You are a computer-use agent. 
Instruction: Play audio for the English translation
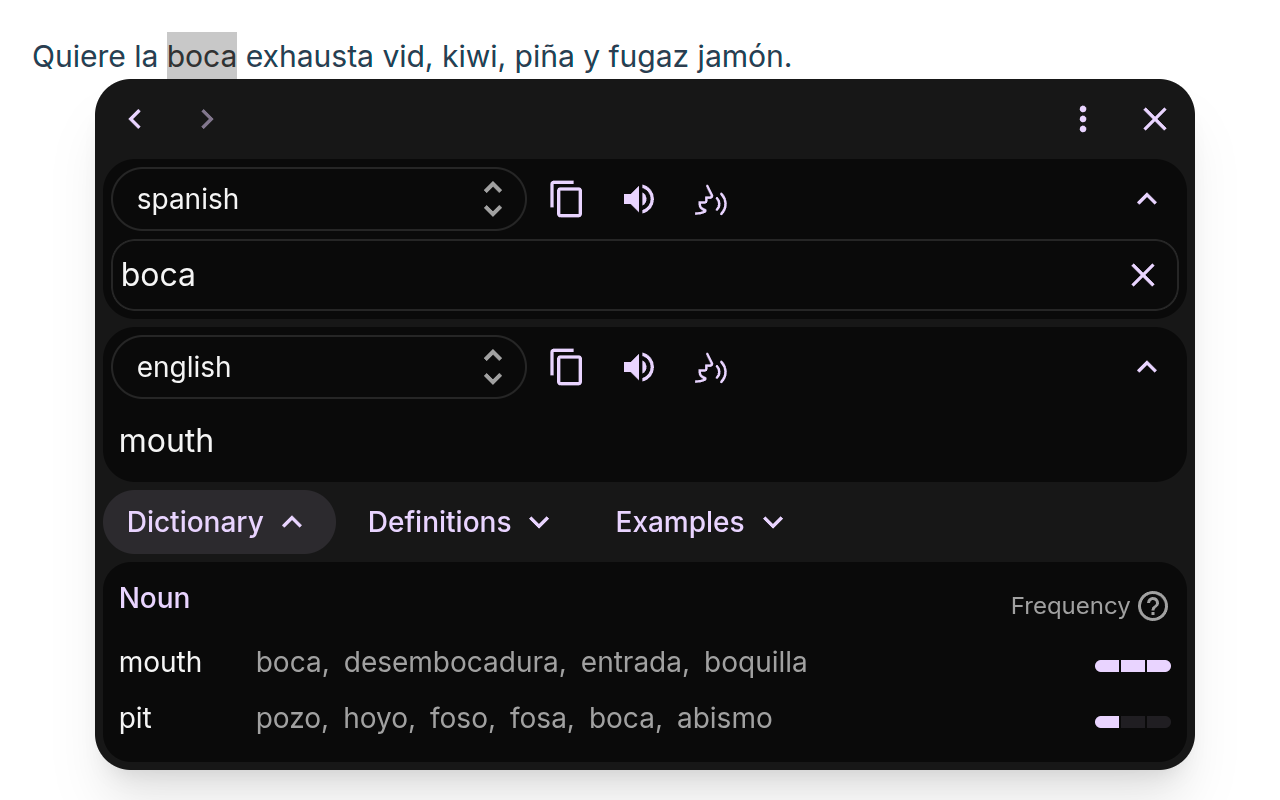coord(638,368)
